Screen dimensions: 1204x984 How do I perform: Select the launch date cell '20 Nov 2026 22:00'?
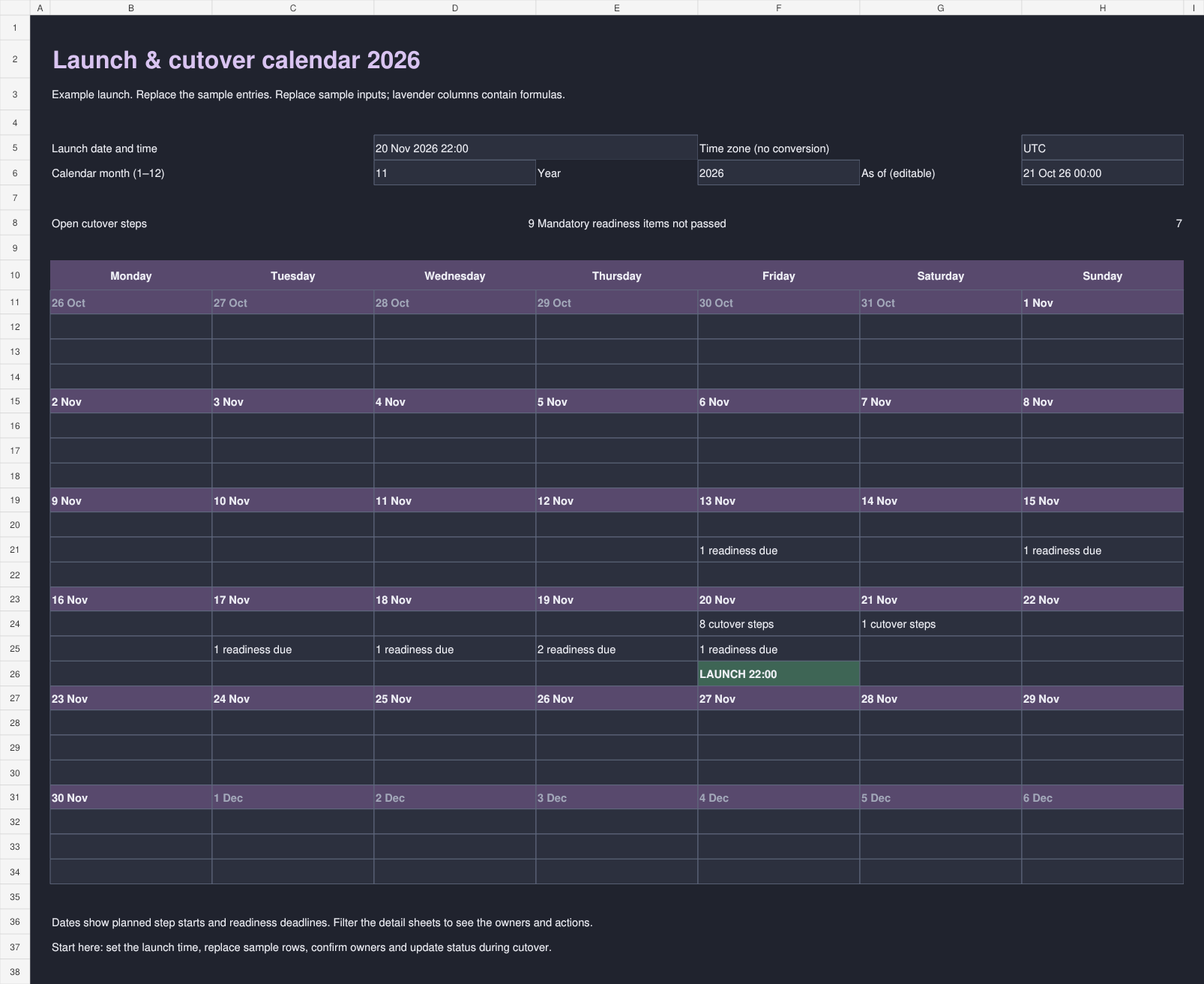click(535, 148)
